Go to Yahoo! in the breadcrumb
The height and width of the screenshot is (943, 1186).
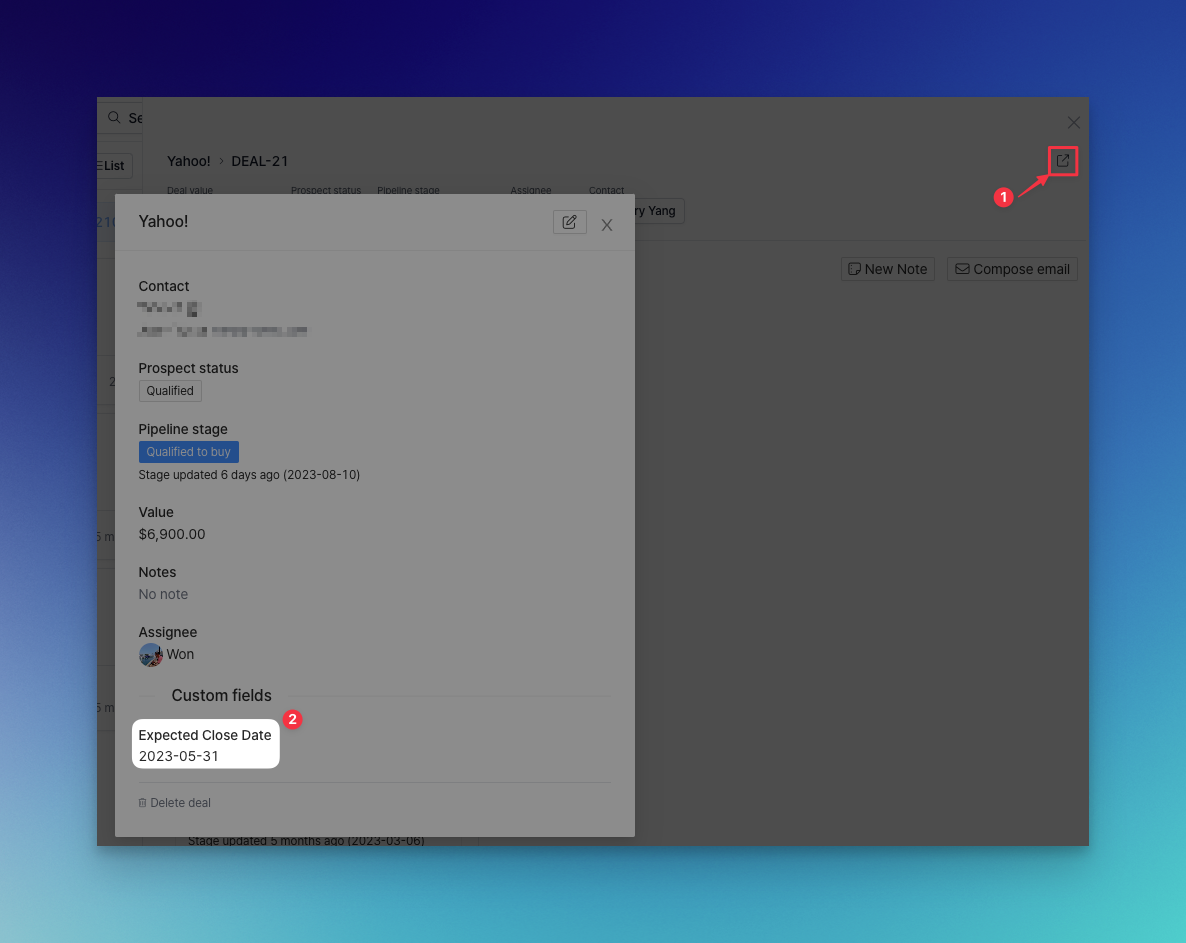point(188,161)
